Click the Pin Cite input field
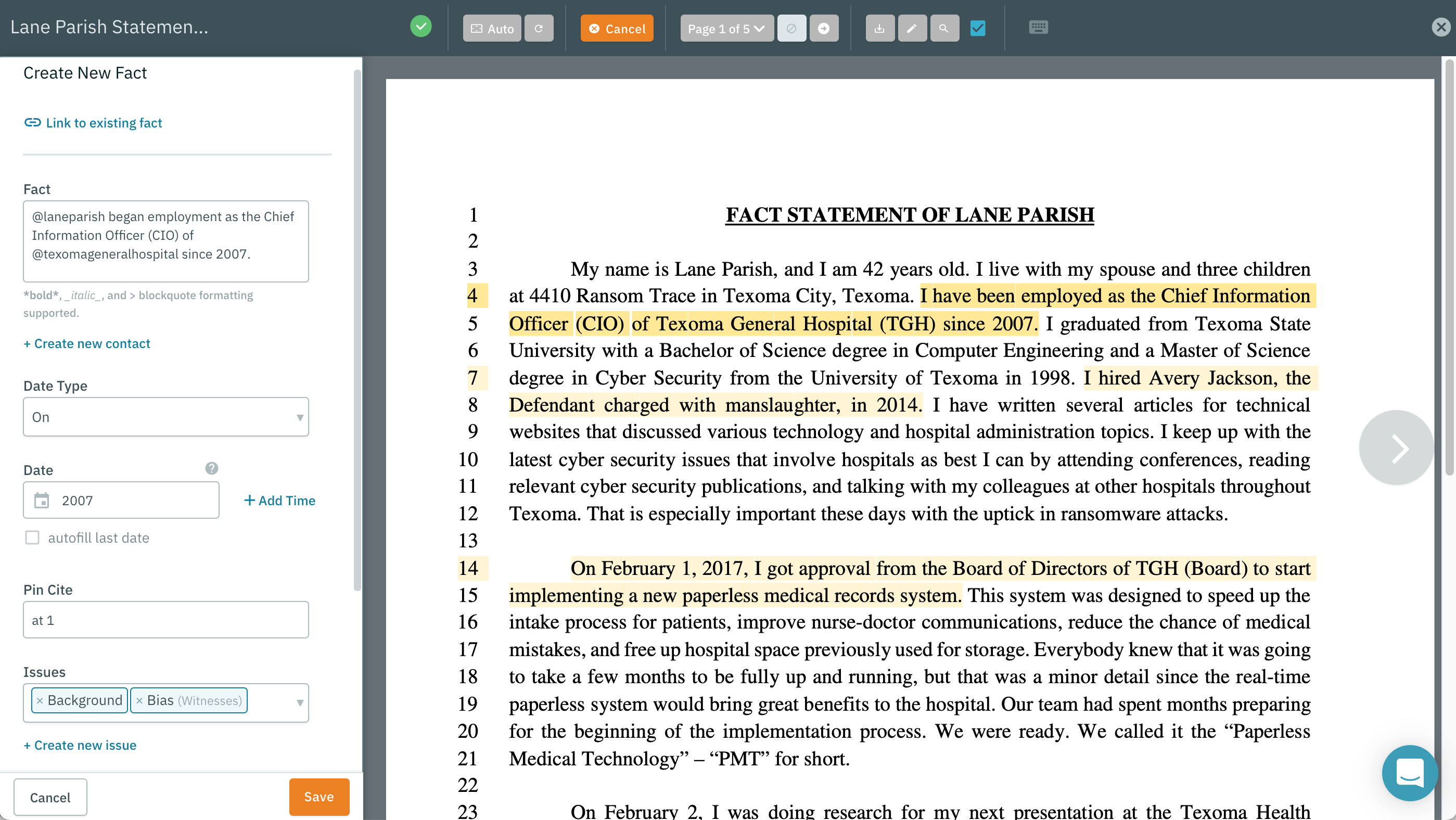 tap(165, 619)
